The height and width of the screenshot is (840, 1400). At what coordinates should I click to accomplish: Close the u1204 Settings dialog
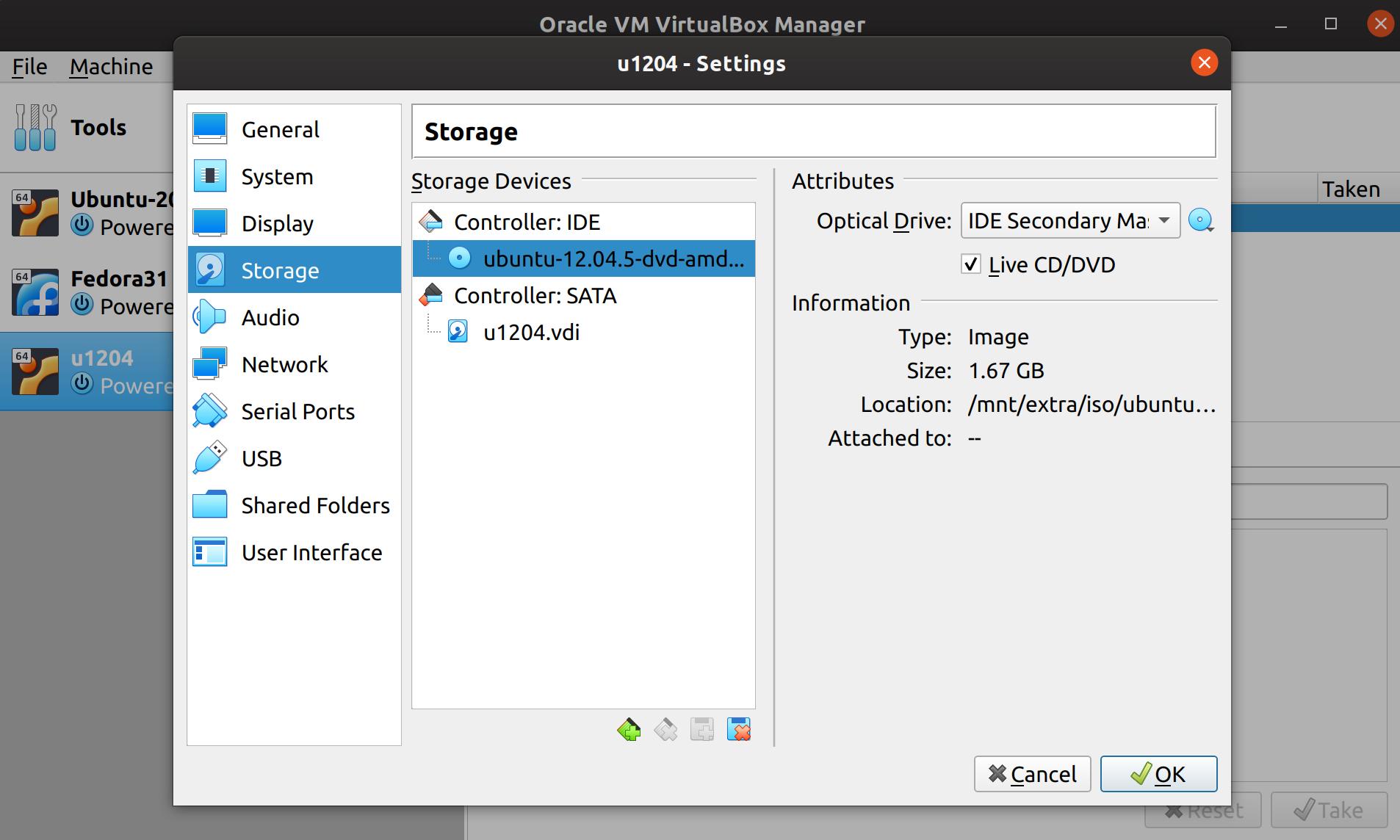click(1204, 63)
